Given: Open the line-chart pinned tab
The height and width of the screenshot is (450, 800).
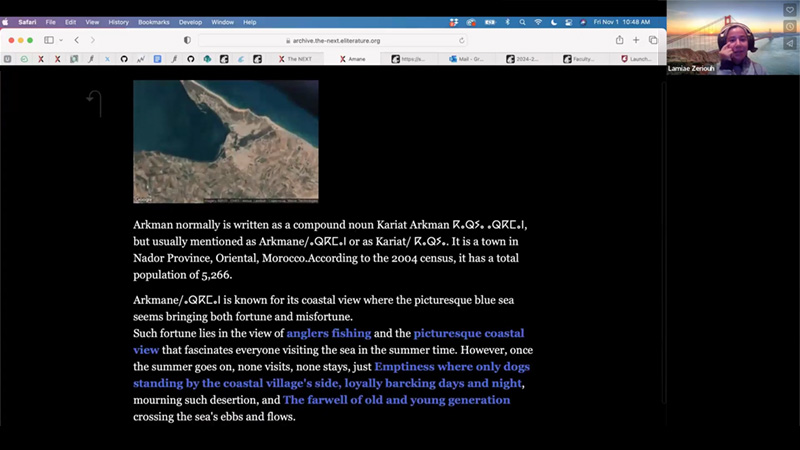Looking at the screenshot, I should coord(140,59).
